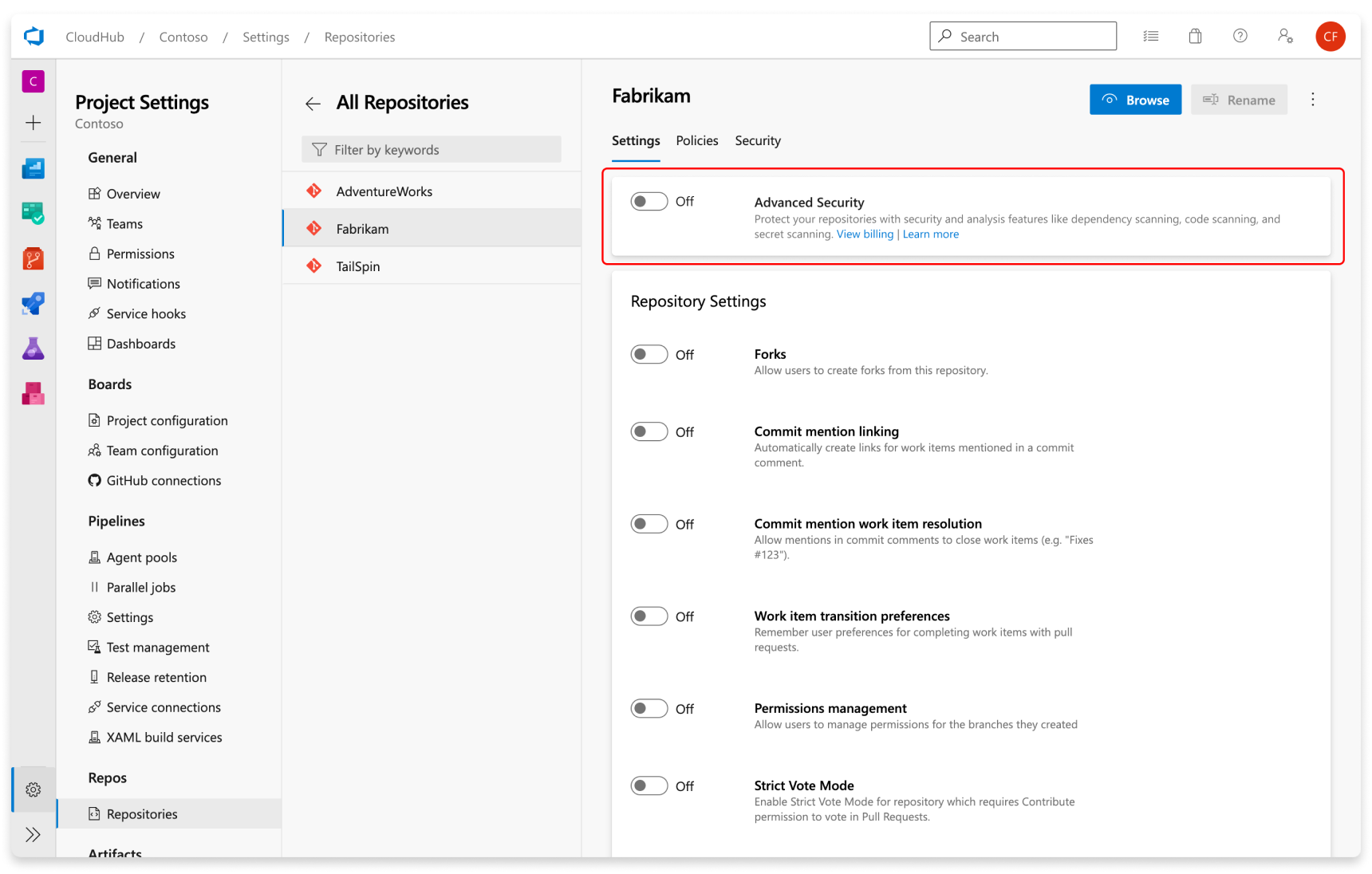Image resolution: width=1372 pixels, height=874 pixels.
Task: Open Azure Artifacts from left sidebar
Action: click(33, 393)
